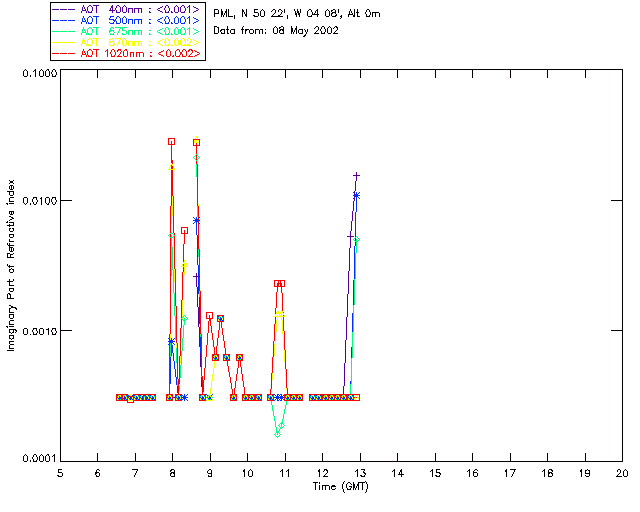640x512 pixels.
Task: Click the x-axis tick label 18
Action: pyautogui.click(x=547, y=473)
